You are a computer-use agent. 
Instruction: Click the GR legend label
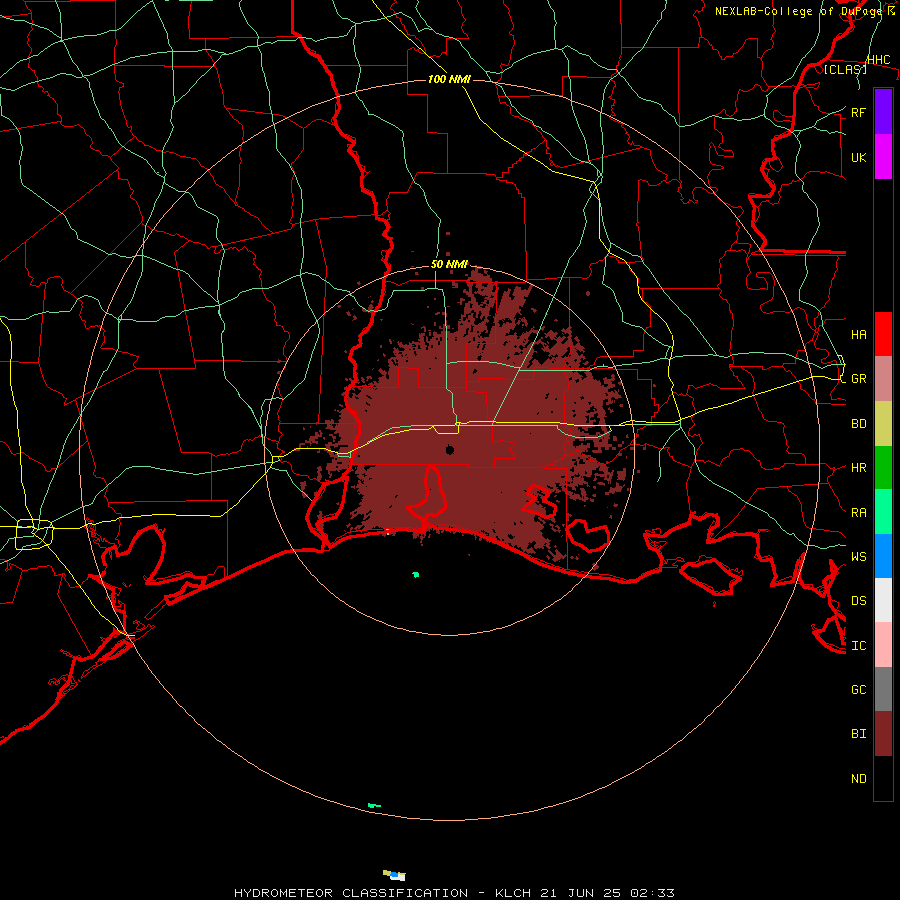pos(858,379)
